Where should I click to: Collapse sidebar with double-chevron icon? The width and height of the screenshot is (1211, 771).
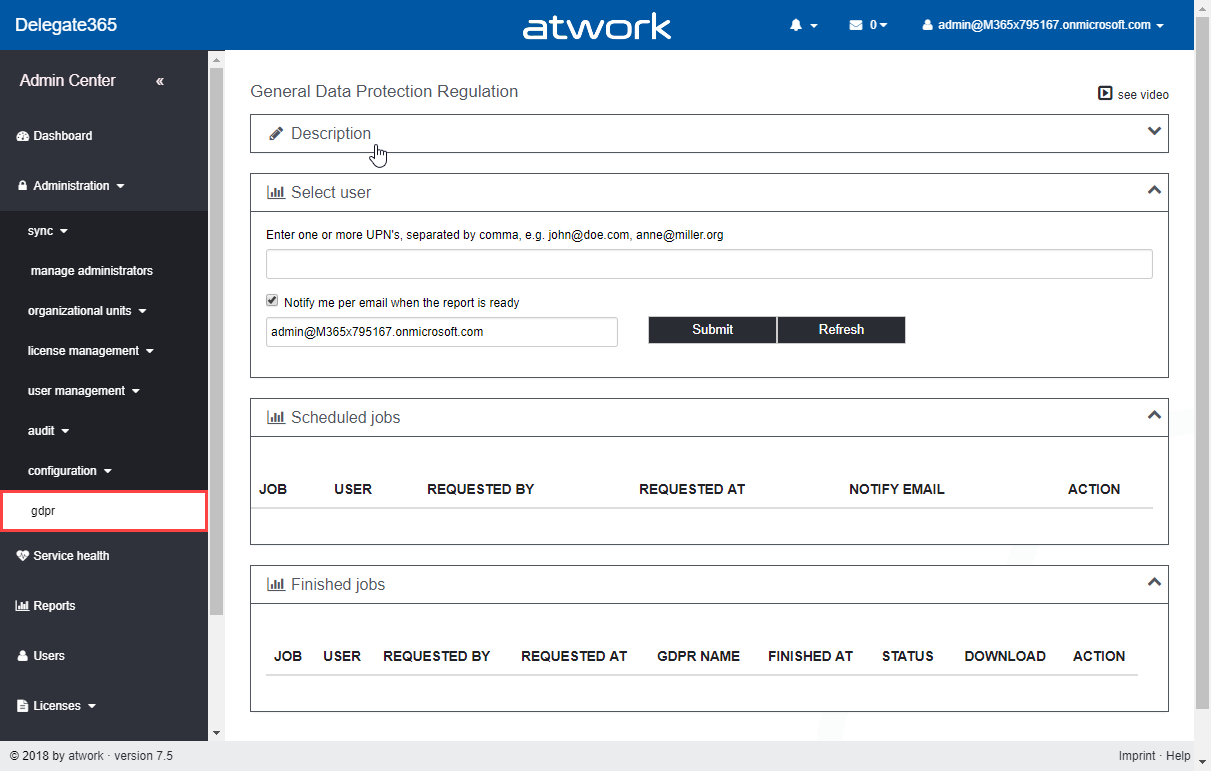click(160, 81)
